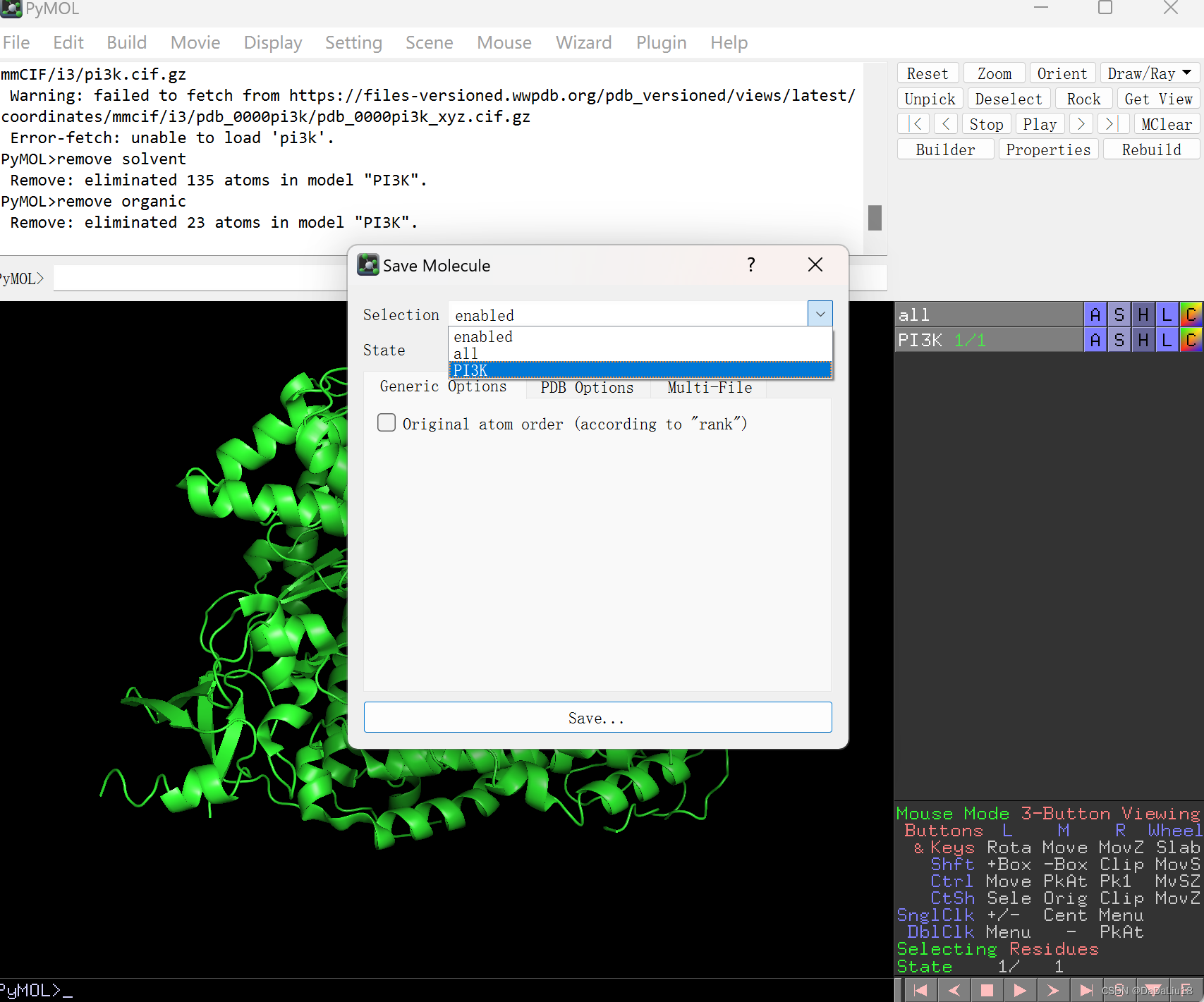Choose 'enabled' from Selection list
1204x1002 pixels.
click(x=640, y=336)
